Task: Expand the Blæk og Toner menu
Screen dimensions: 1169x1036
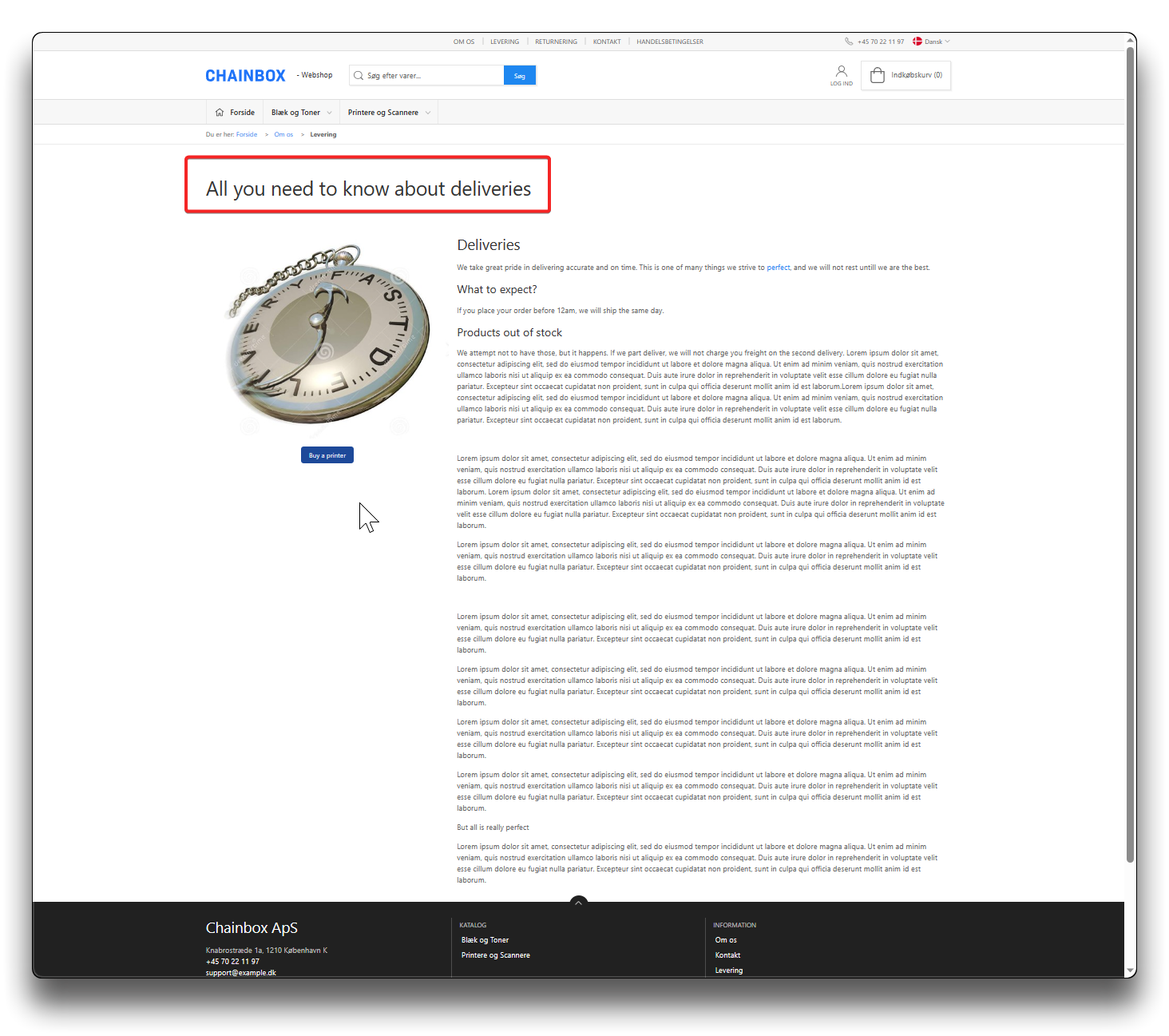Action: pos(301,113)
